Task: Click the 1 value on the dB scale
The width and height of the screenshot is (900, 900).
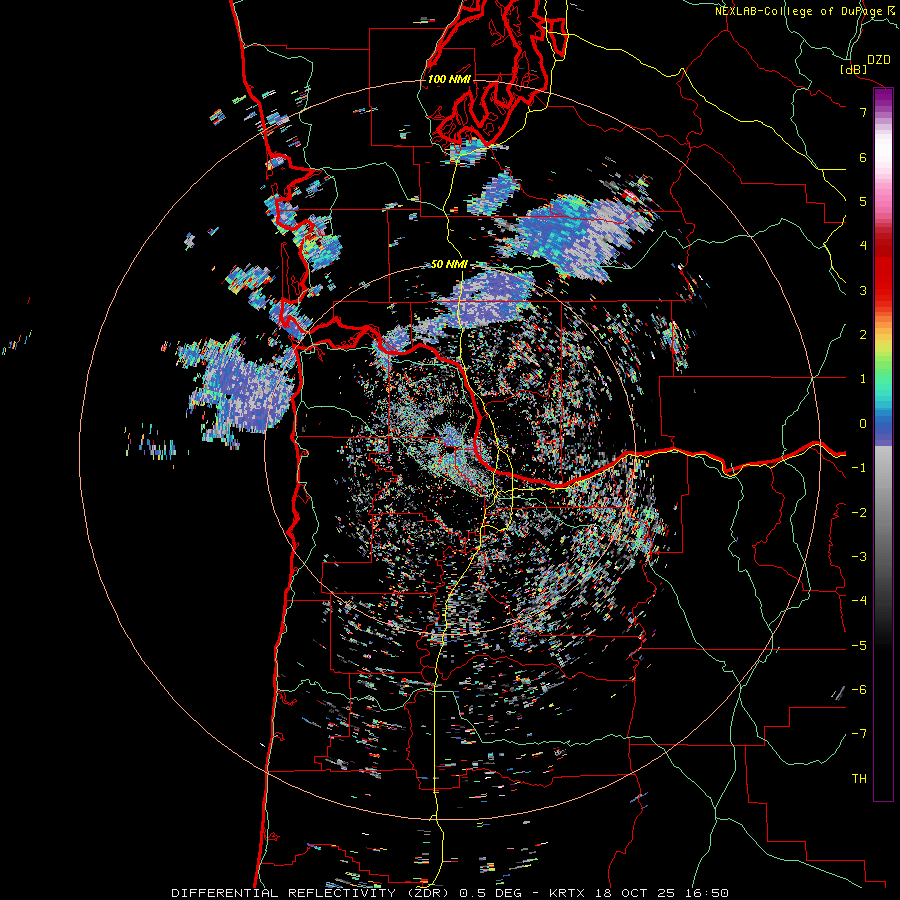Action: tap(863, 379)
